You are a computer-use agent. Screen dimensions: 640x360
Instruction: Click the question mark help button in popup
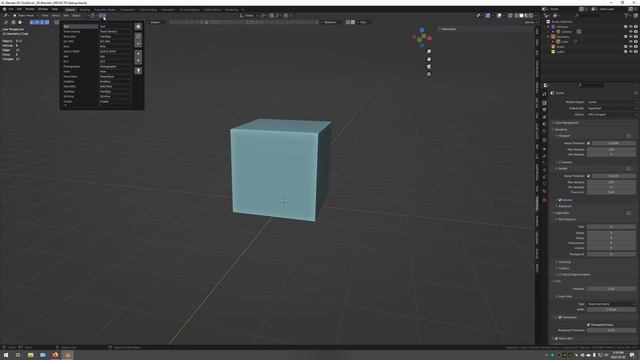(x=138, y=71)
